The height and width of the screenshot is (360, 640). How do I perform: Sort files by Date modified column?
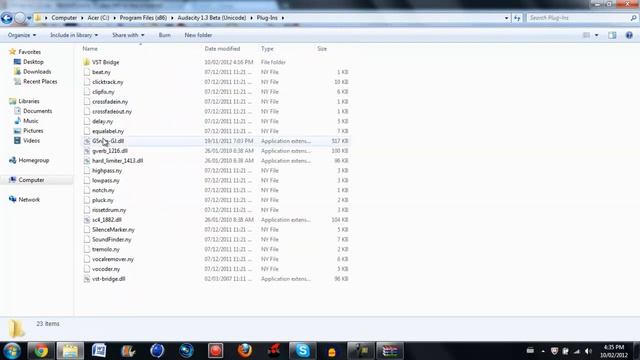[x=222, y=49]
